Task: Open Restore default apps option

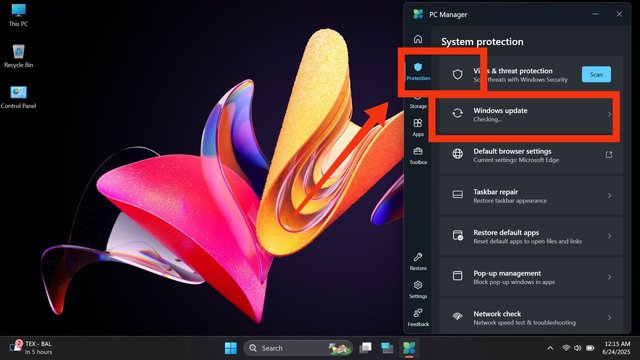Action: [531, 237]
